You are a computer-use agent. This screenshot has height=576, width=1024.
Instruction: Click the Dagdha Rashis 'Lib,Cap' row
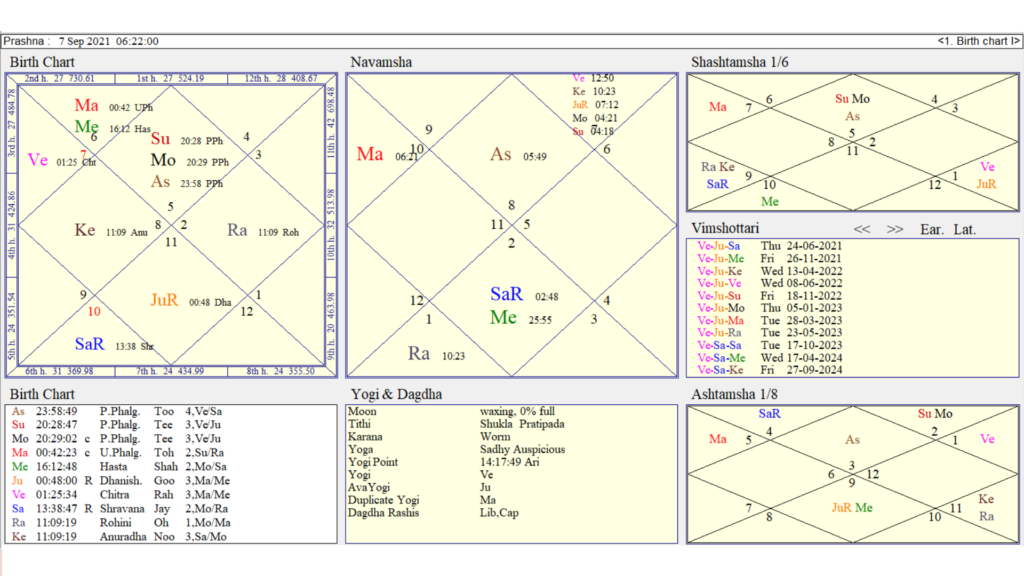433,513
